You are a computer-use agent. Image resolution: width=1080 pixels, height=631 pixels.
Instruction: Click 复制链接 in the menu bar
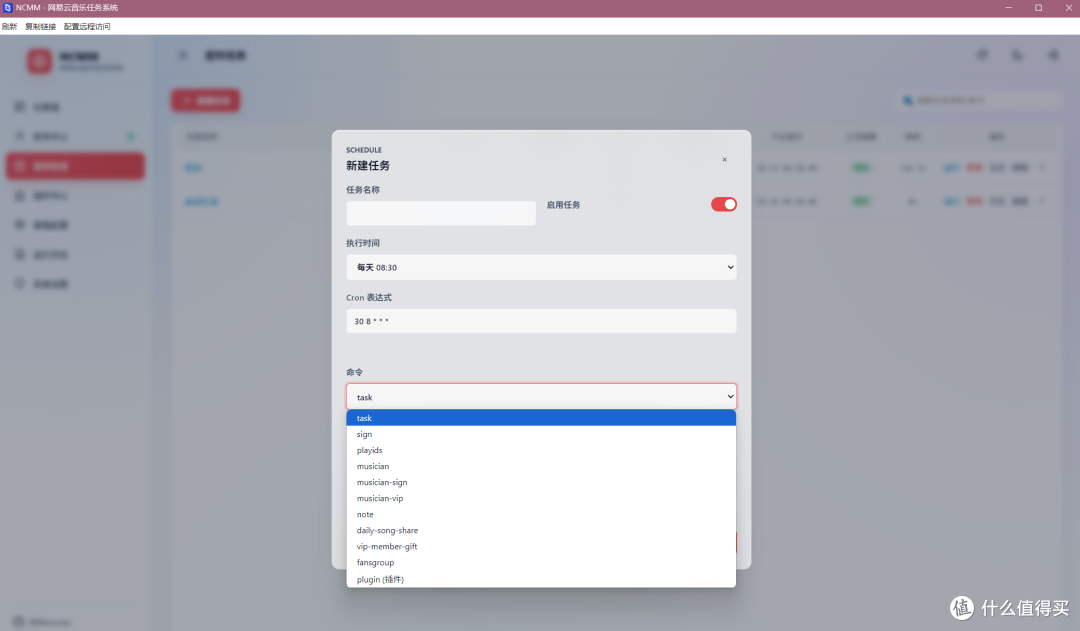tap(41, 26)
